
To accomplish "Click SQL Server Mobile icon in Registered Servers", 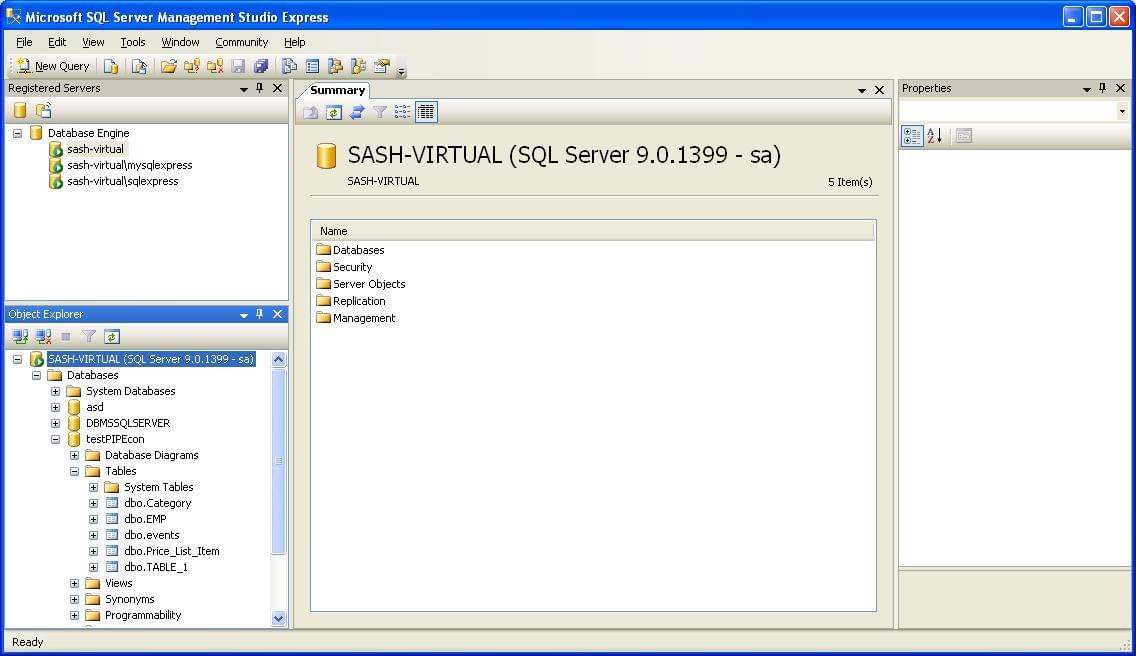I will coord(43,110).
